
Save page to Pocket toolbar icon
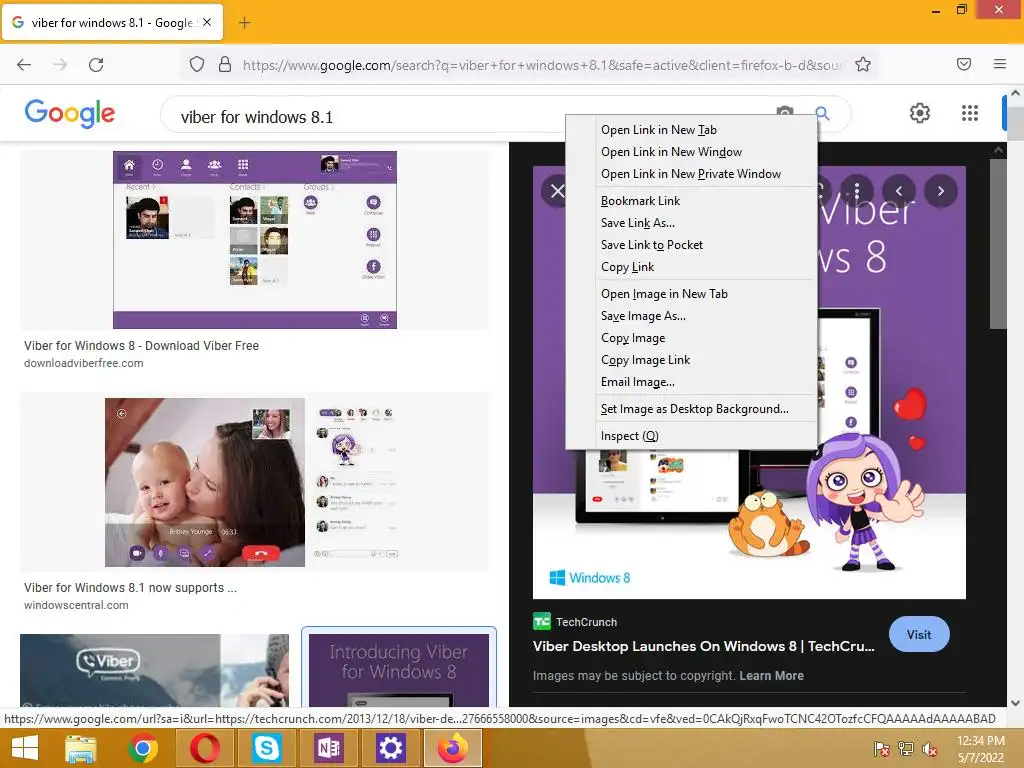(964, 64)
